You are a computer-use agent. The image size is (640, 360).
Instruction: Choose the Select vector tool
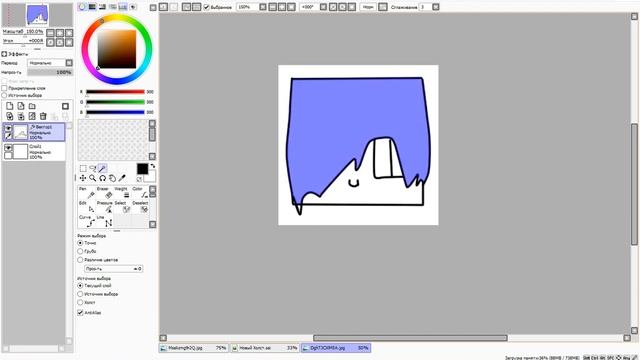coord(122,207)
